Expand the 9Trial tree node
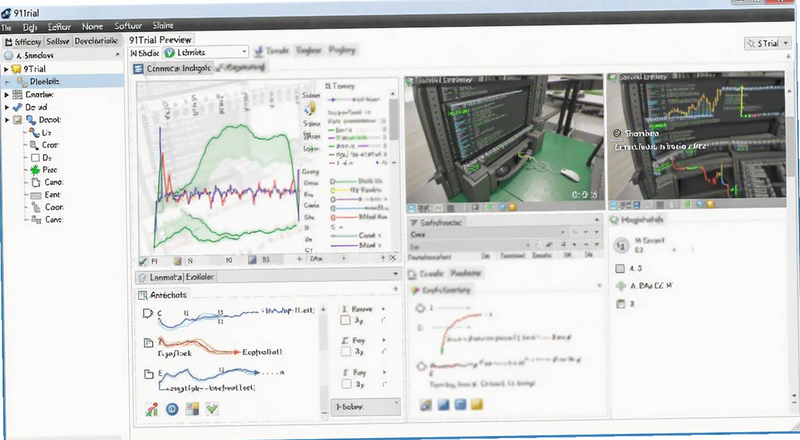Image resolution: width=800 pixels, height=440 pixels. (6, 69)
